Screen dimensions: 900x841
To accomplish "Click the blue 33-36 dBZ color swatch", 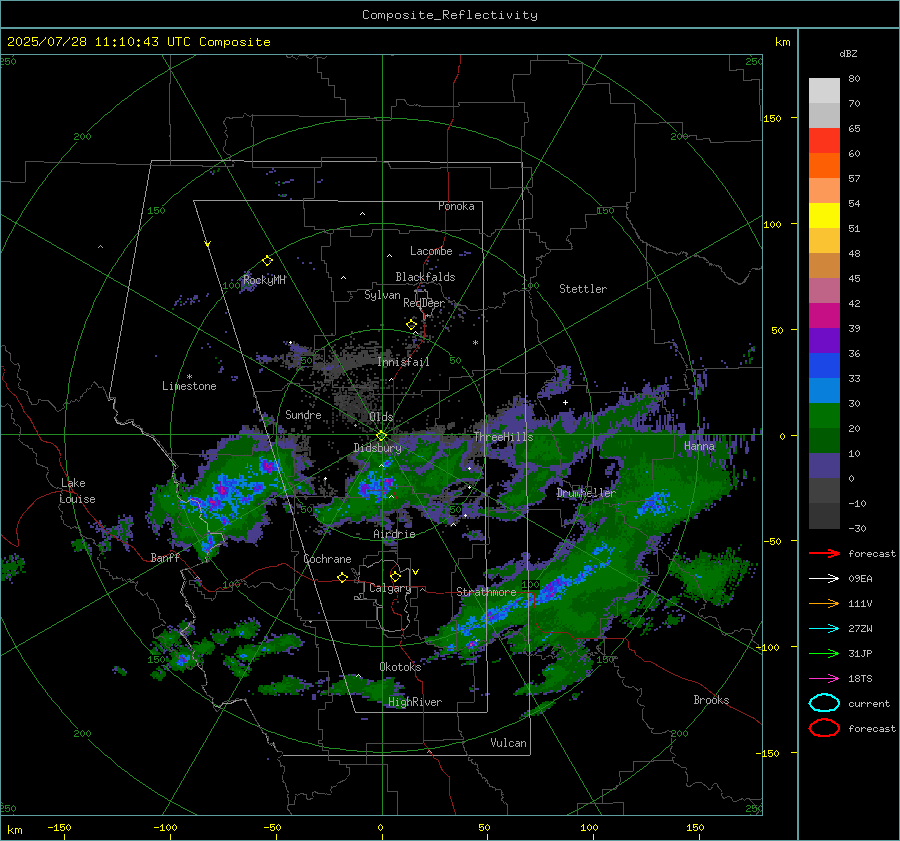I will [x=824, y=366].
